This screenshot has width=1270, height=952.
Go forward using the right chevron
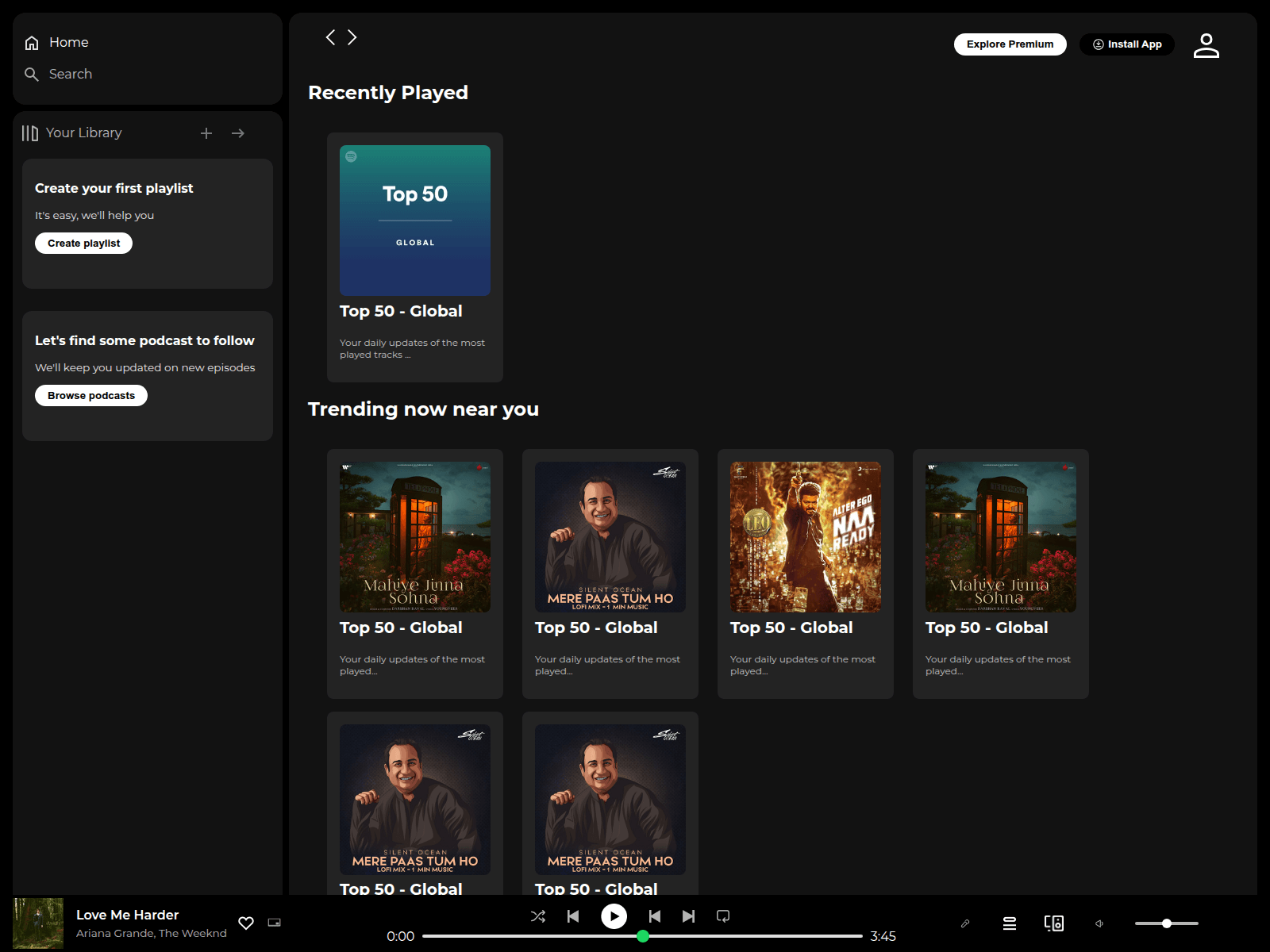pyautogui.click(x=352, y=37)
